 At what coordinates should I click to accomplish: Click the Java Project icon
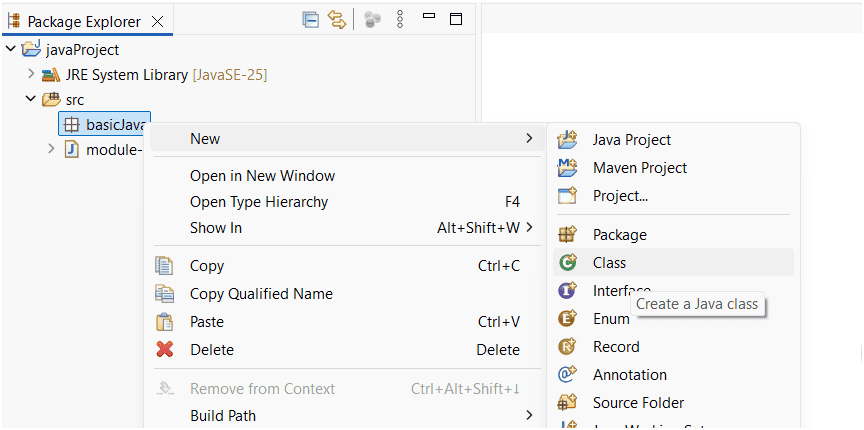pos(567,139)
